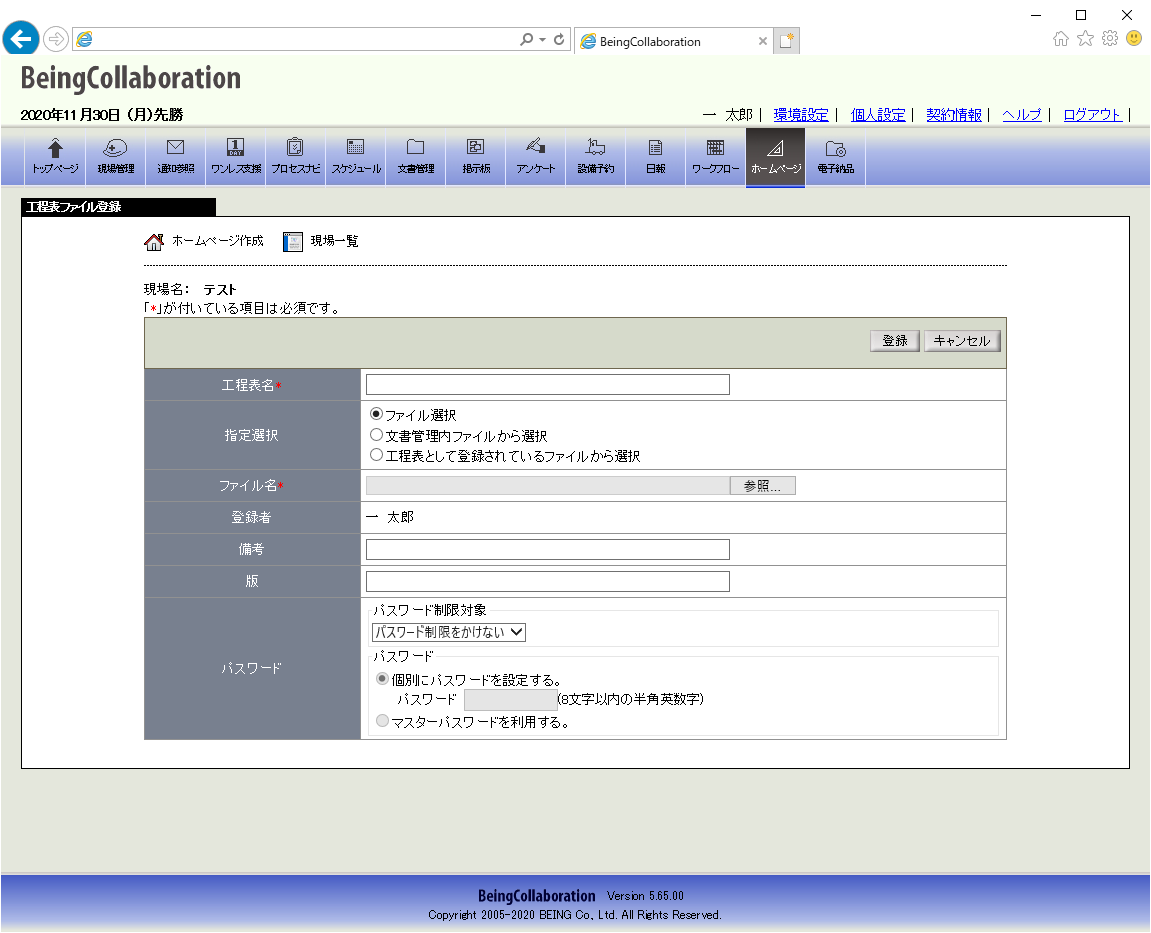Viewport: 1151px width, 933px height.
Task: Click the 現場一覧 list icon
Action: pyautogui.click(x=293, y=242)
